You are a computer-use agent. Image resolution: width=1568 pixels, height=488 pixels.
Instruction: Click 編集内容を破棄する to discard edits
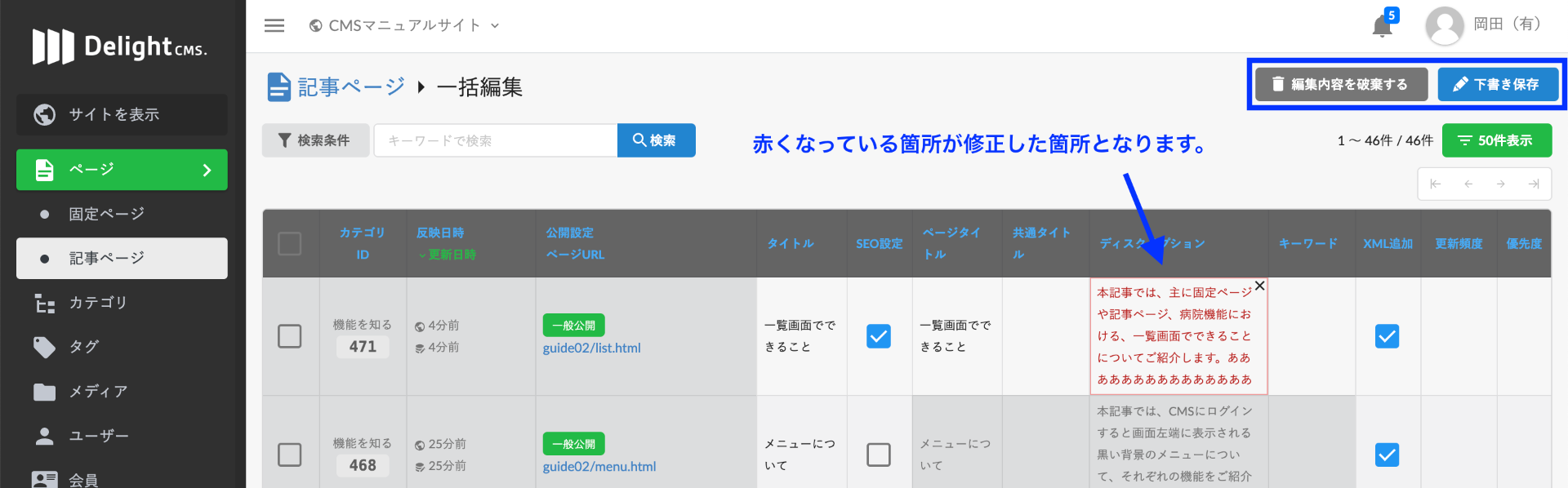coord(1341,84)
